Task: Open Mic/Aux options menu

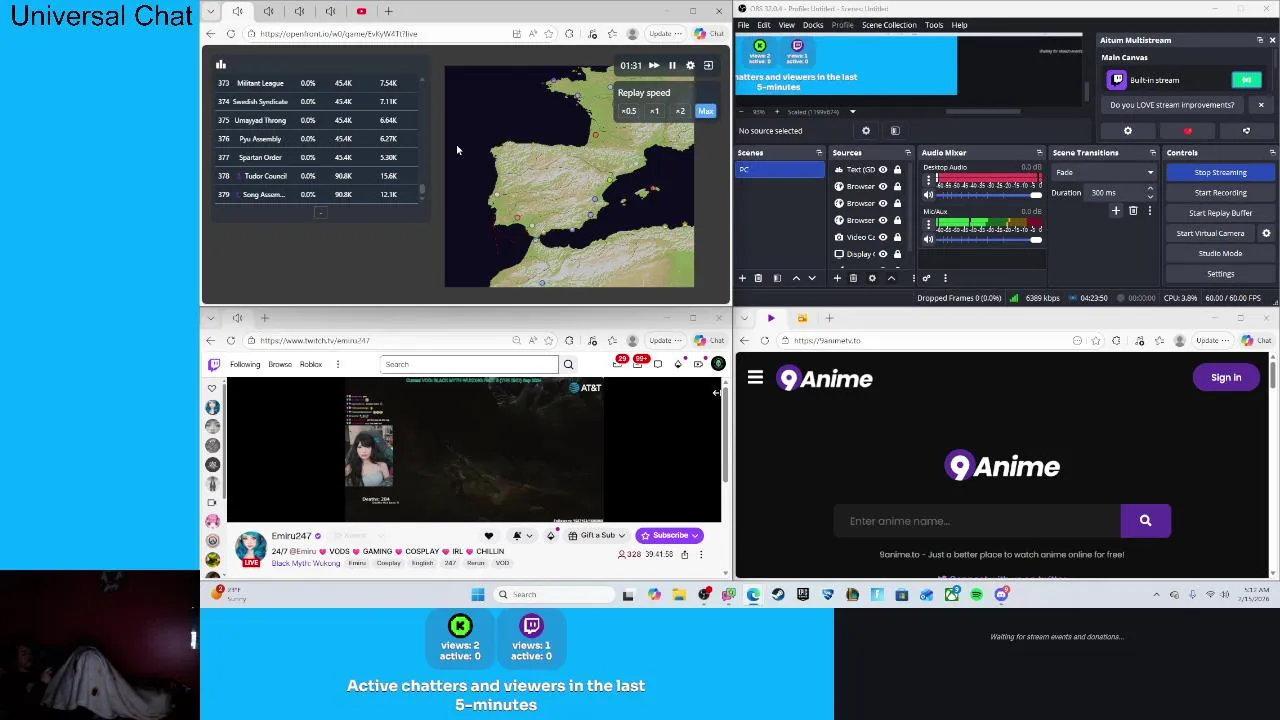Action: click(x=928, y=225)
